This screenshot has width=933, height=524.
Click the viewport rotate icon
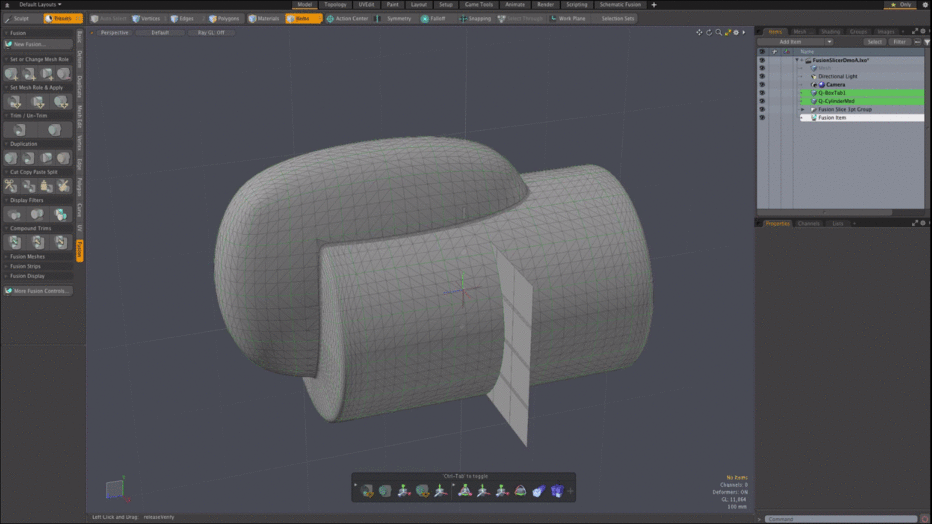click(709, 32)
